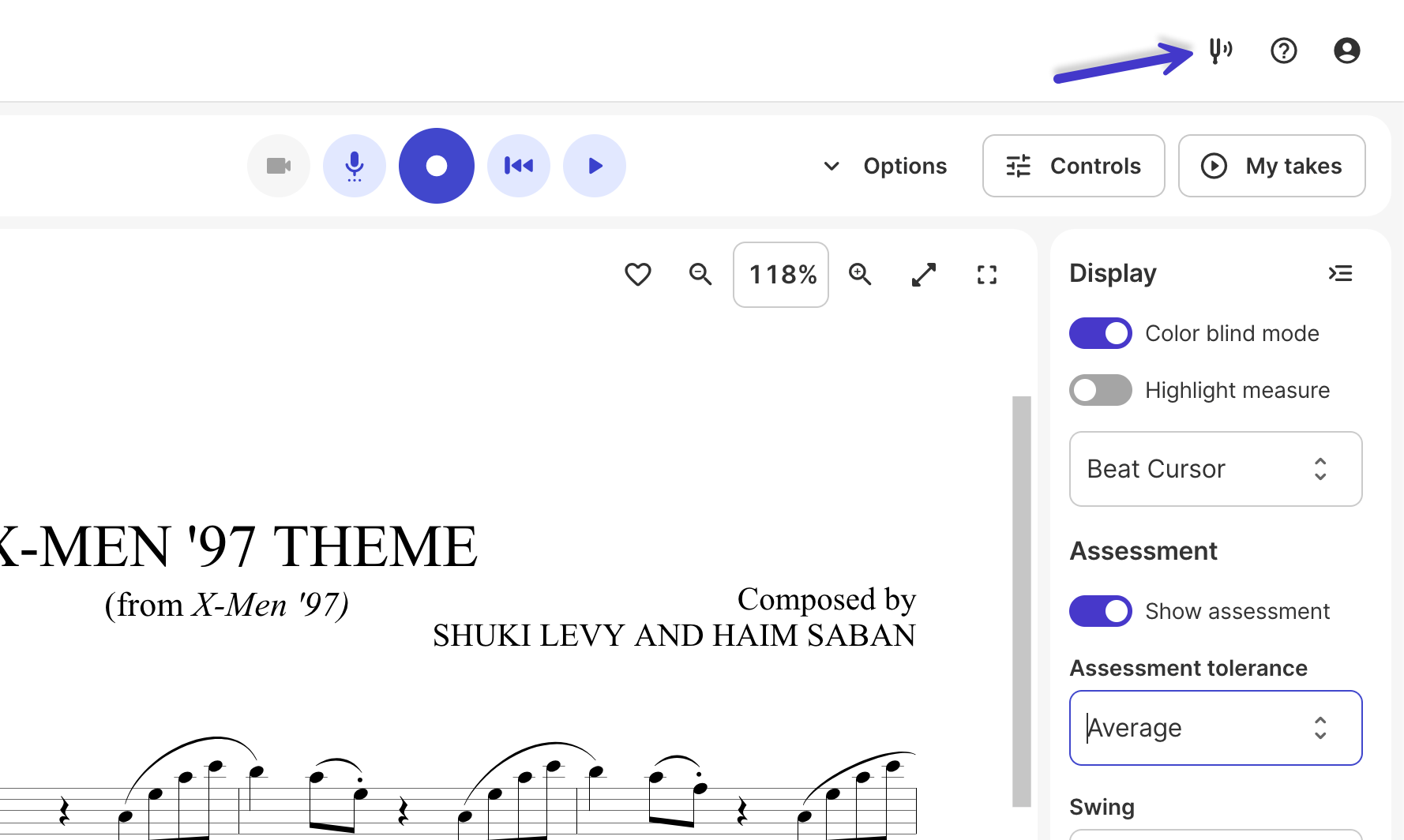Open the user account profile icon
Image resolution: width=1404 pixels, height=840 pixels.
(1346, 51)
